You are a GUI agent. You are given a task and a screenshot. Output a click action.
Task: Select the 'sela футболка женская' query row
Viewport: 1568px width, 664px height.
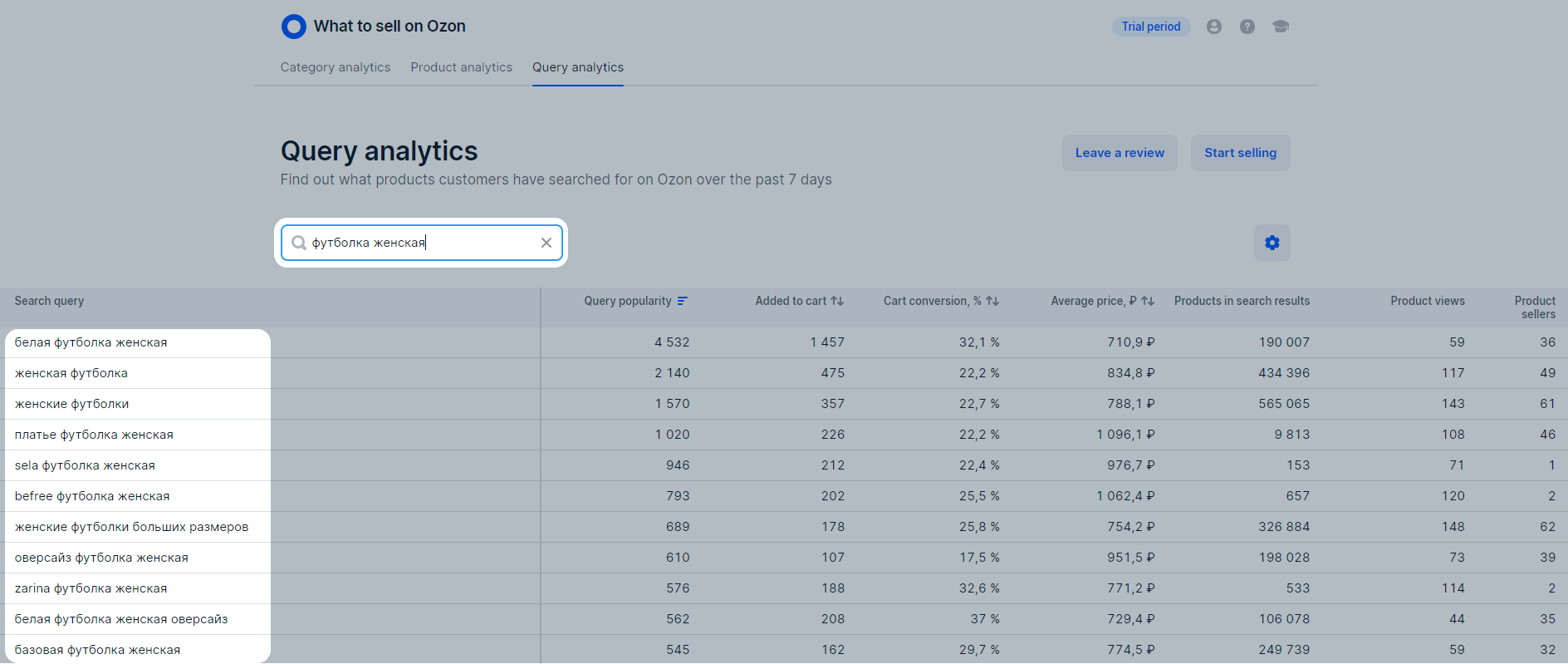click(85, 465)
